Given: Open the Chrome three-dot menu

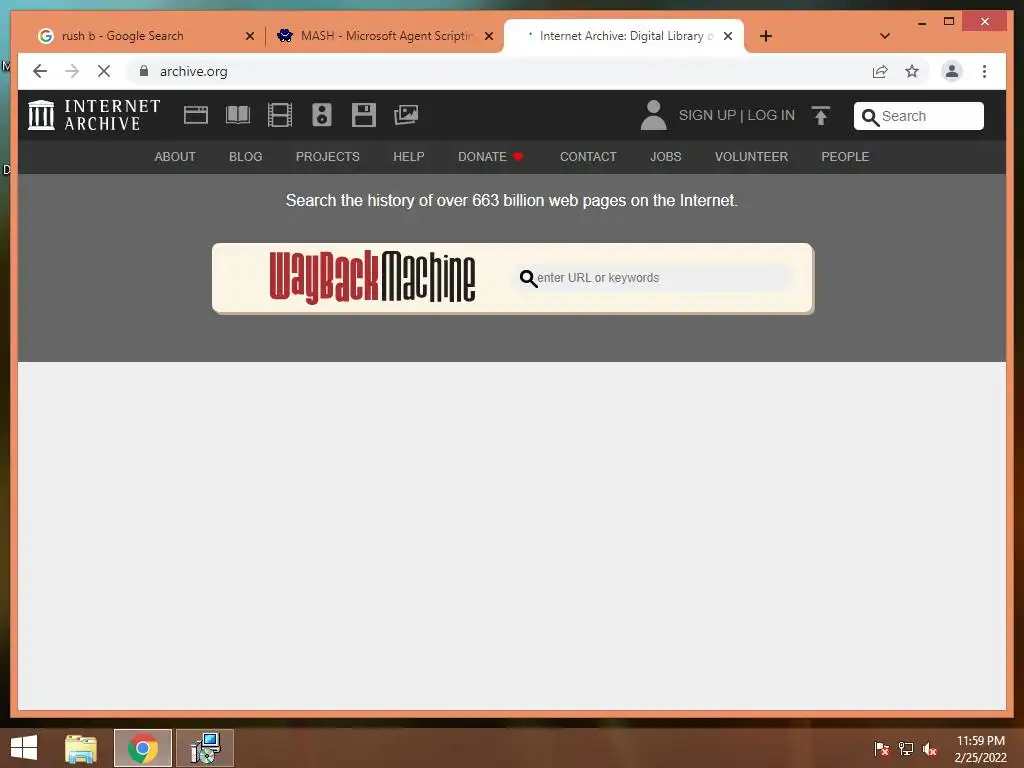Looking at the screenshot, I should click(x=984, y=71).
